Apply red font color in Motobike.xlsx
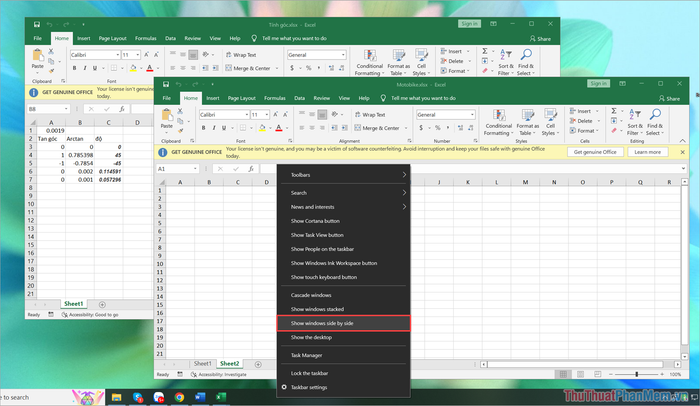The image size is (700, 406). coord(279,128)
